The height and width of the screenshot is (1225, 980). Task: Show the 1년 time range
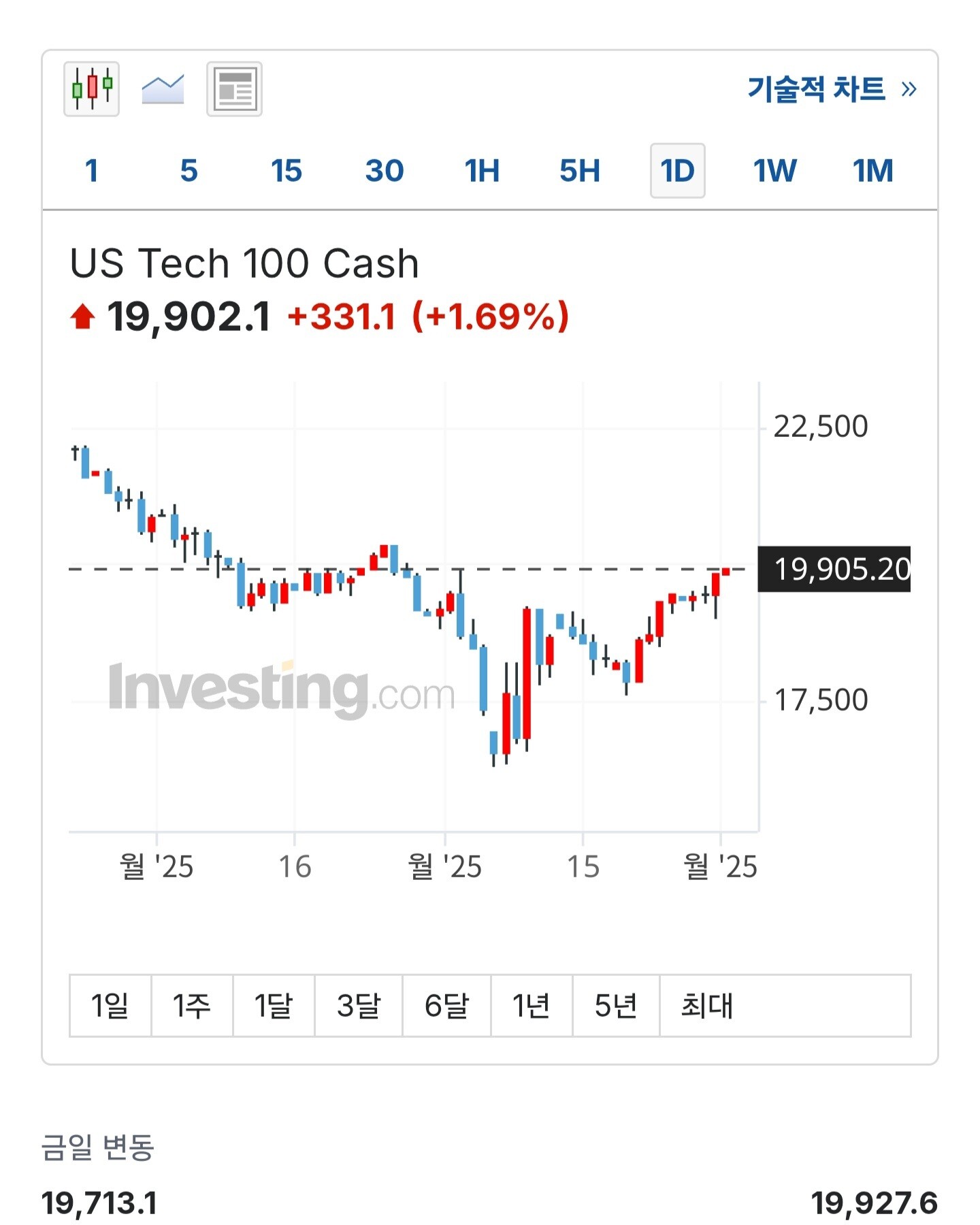[532, 1005]
